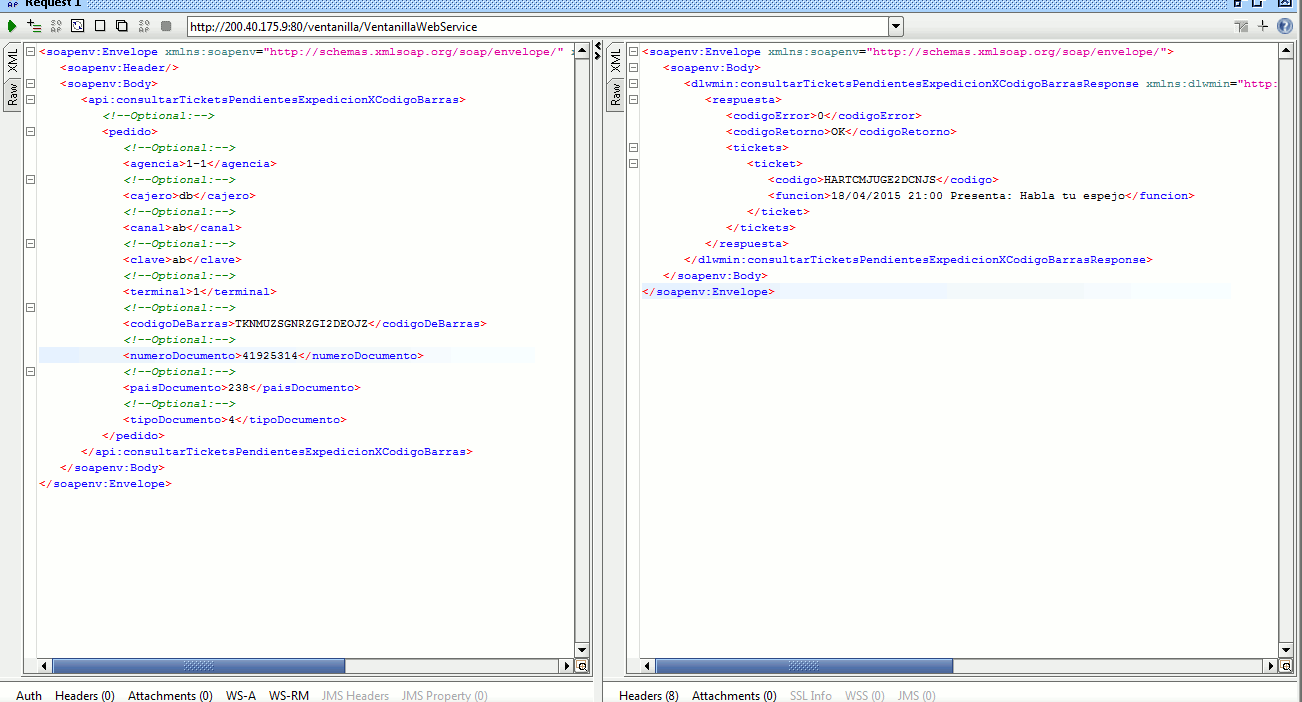The width and height of the screenshot is (1302, 702).
Task: Open the response Headers (8) tab
Action: click(648, 695)
